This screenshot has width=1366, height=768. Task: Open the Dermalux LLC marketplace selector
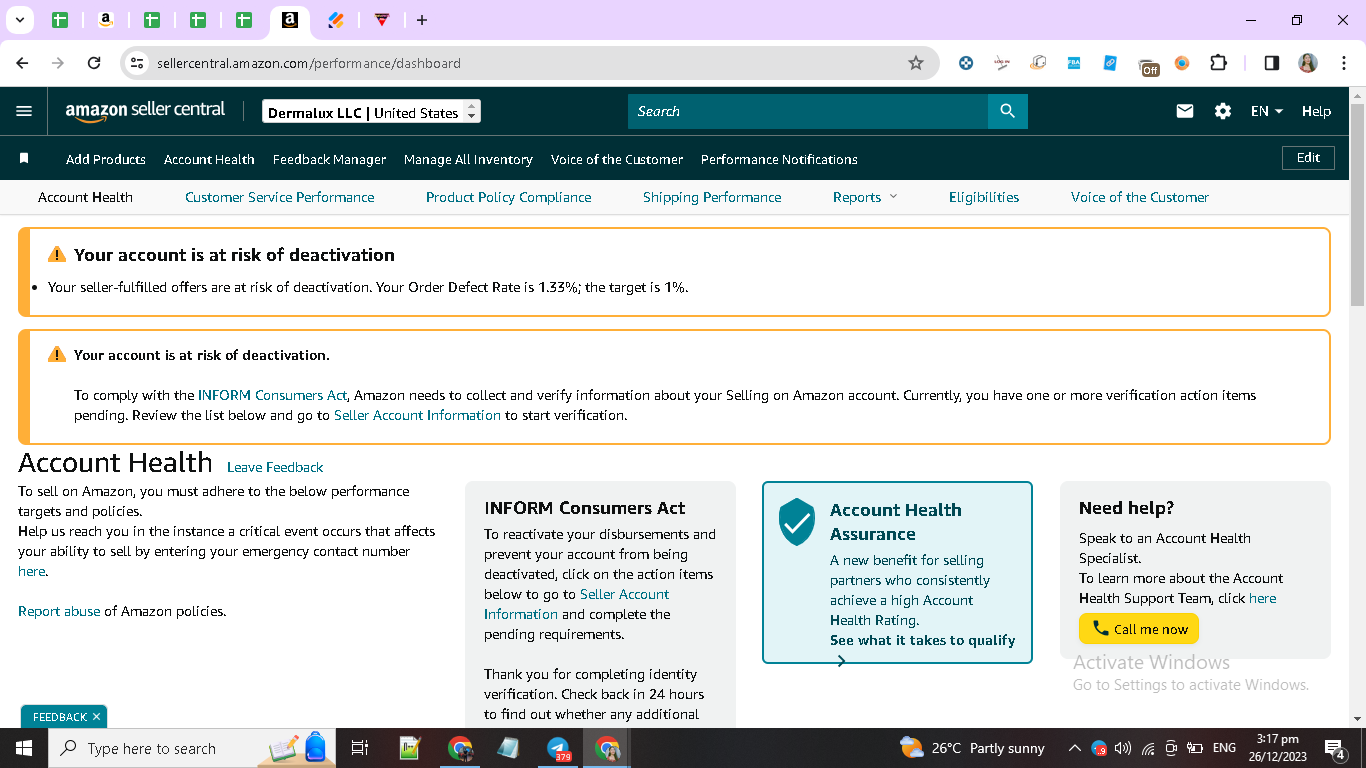371,112
